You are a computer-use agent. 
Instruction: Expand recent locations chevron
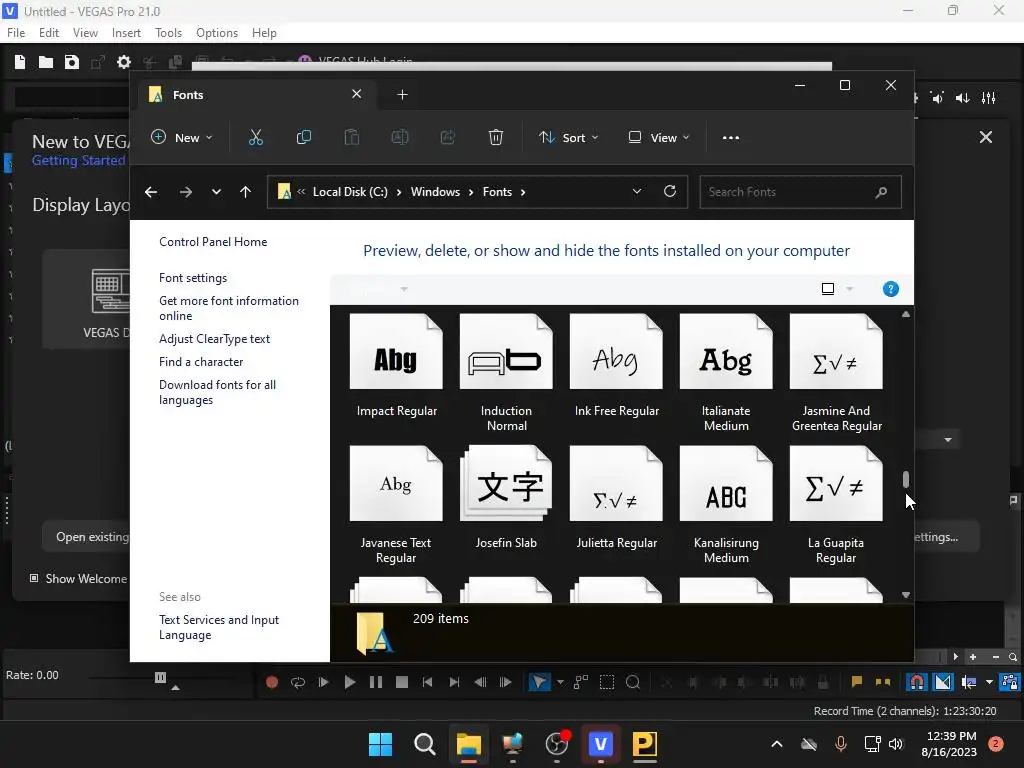tap(216, 192)
